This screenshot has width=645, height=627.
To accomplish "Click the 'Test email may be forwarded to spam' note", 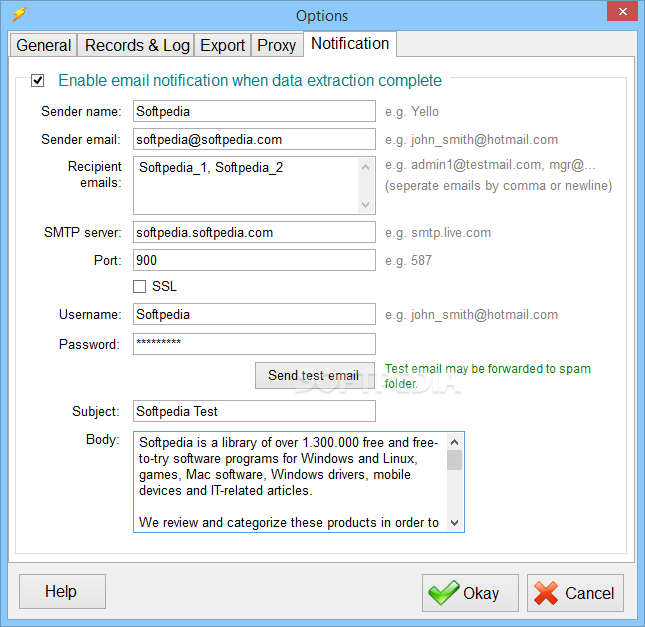I will [x=487, y=376].
